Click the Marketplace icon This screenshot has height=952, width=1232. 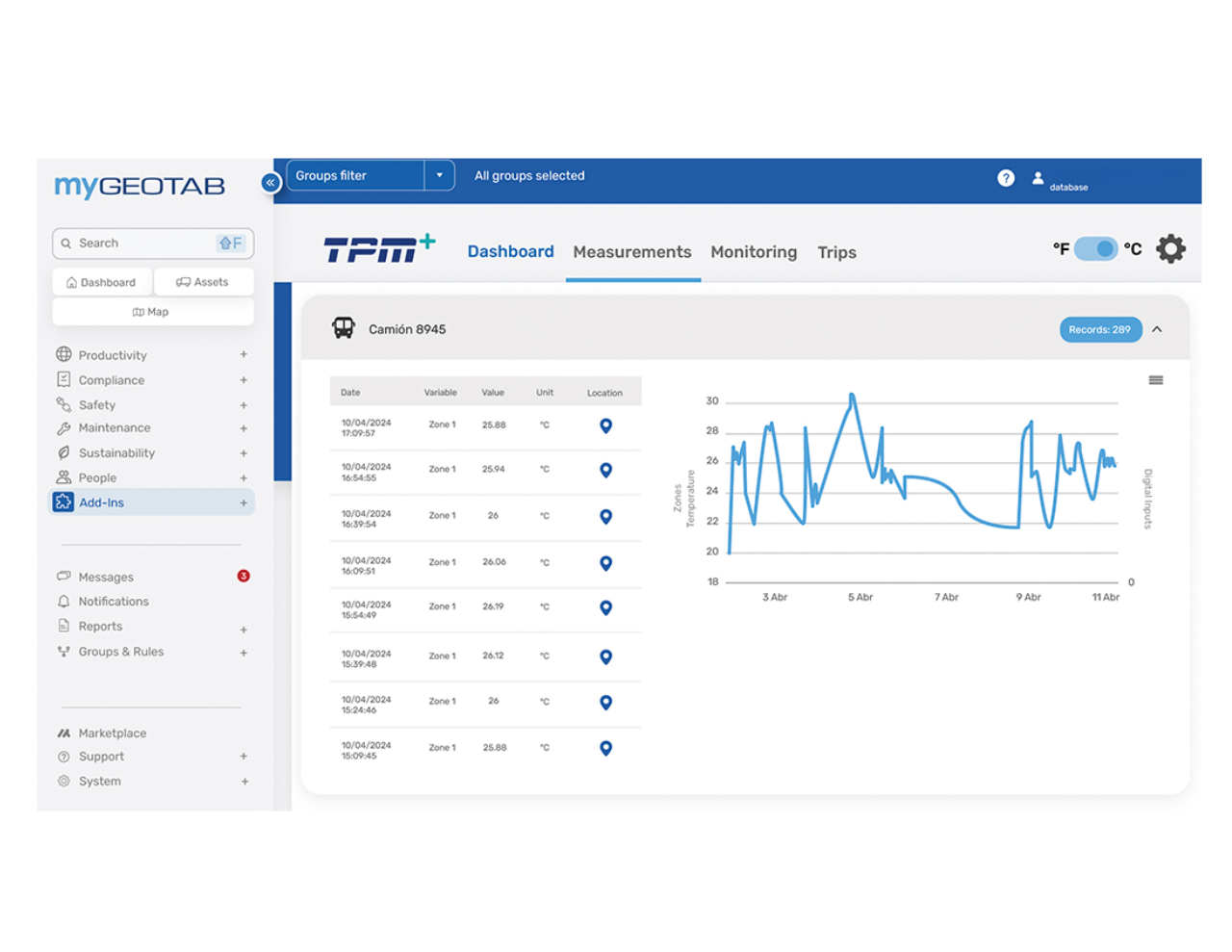tap(64, 733)
